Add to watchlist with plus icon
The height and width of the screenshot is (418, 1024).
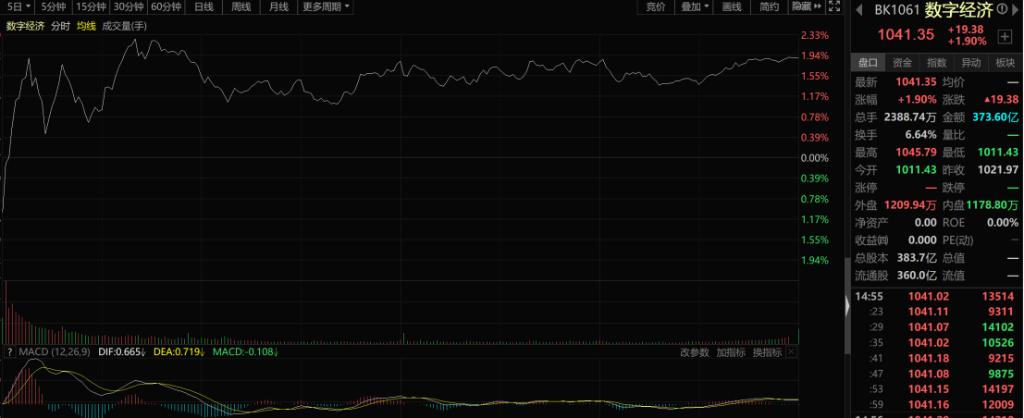[1004, 36]
